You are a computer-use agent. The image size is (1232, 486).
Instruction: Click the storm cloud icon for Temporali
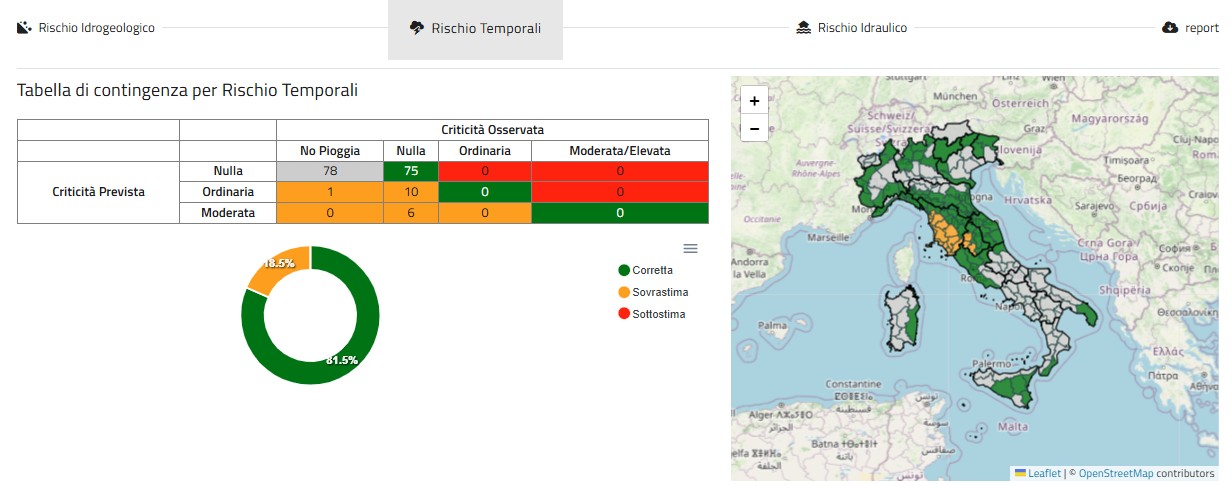[x=417, y=28]
